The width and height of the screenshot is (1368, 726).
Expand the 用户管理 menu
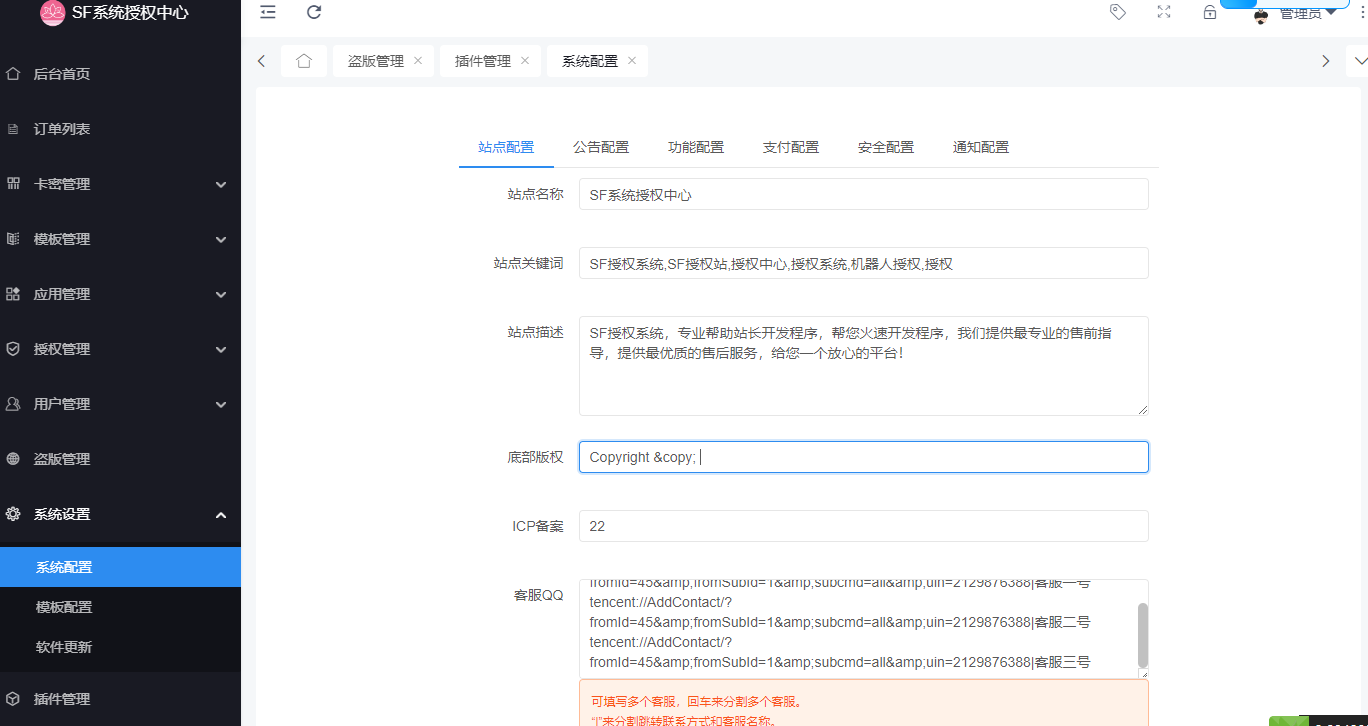click(120, 403)
